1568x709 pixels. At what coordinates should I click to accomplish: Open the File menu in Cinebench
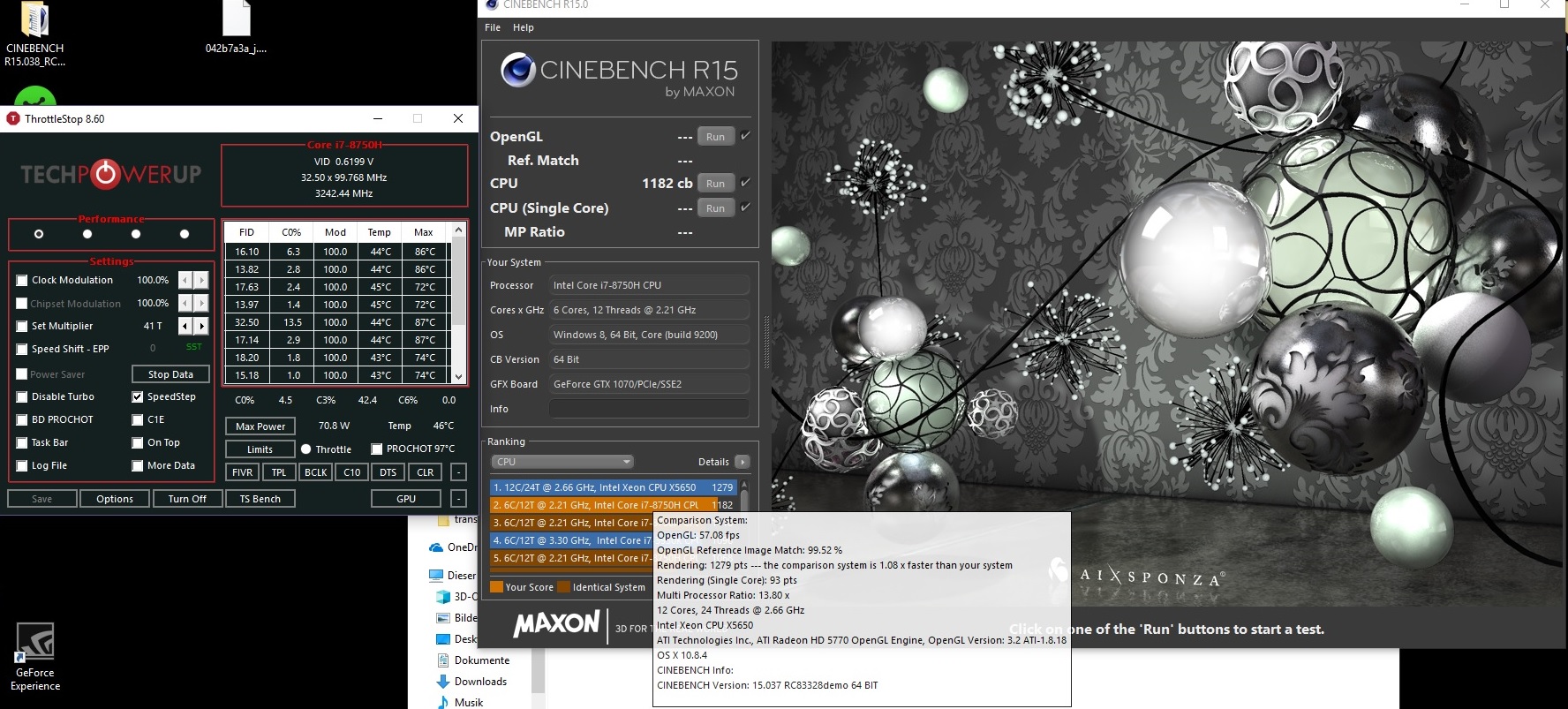pos(493,27)
